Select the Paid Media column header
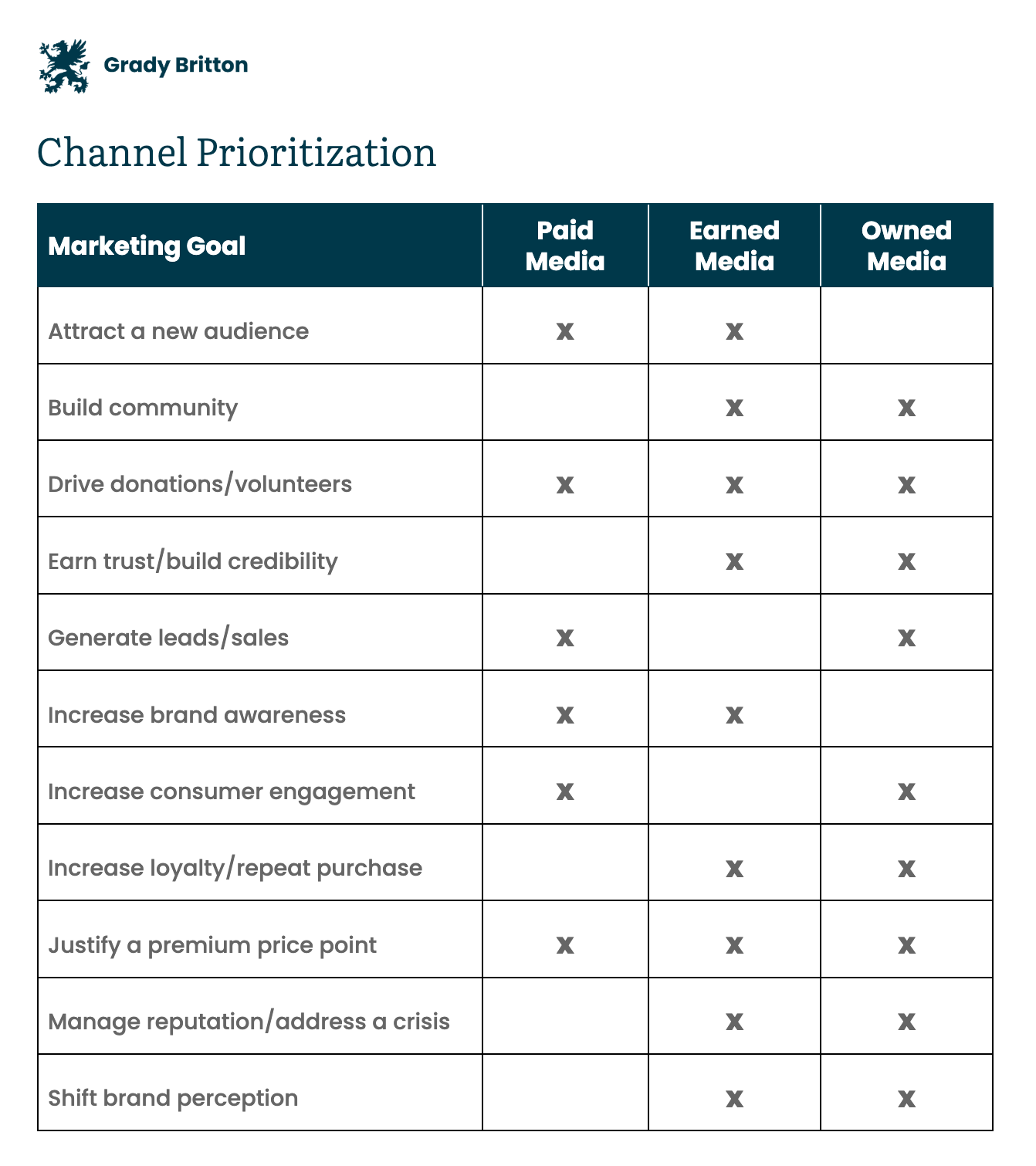The width and height of the screenshot is (1036, 1166). (x=565, y=246)
